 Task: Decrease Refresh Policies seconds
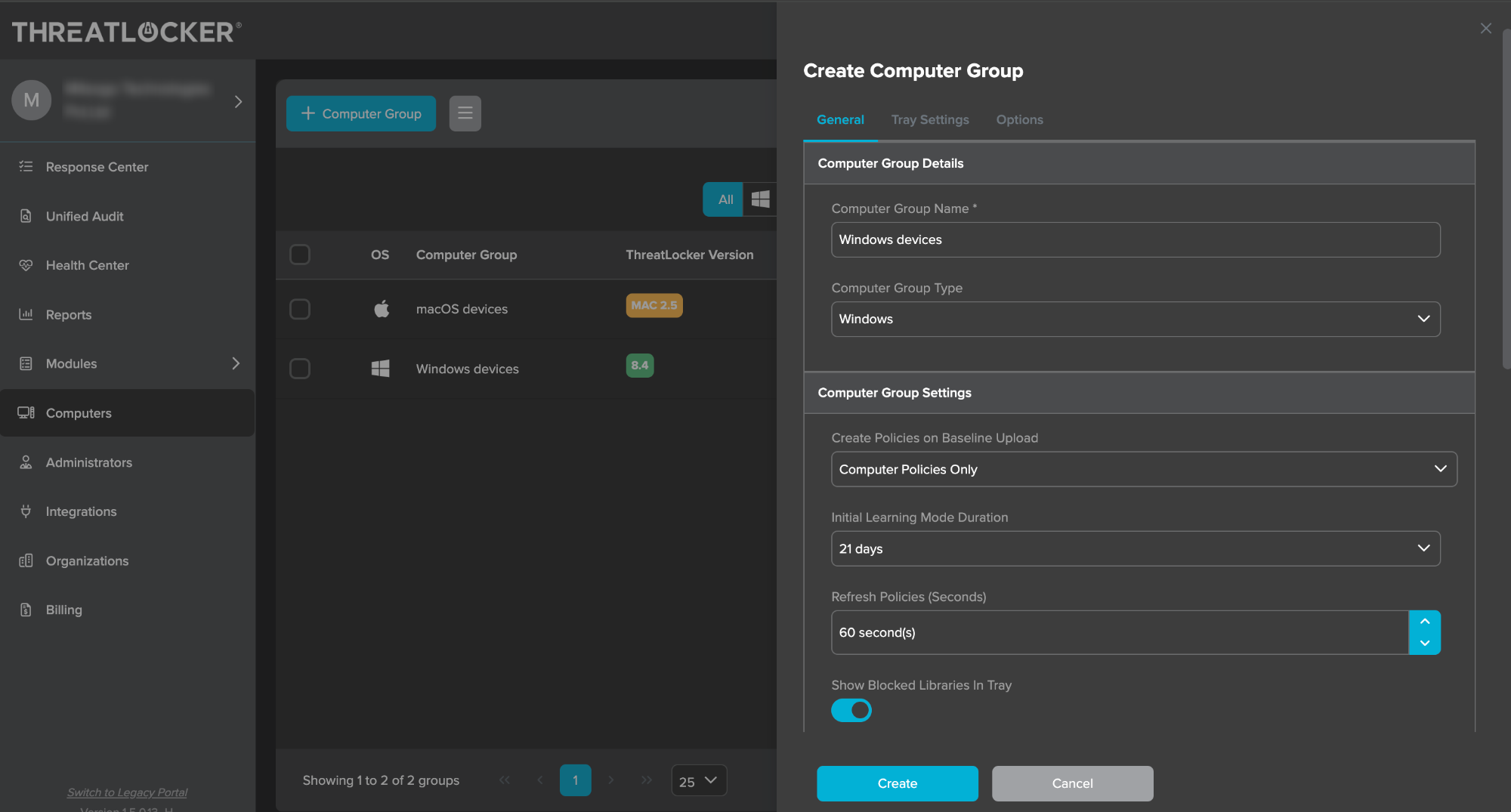tap(1425, 644)
